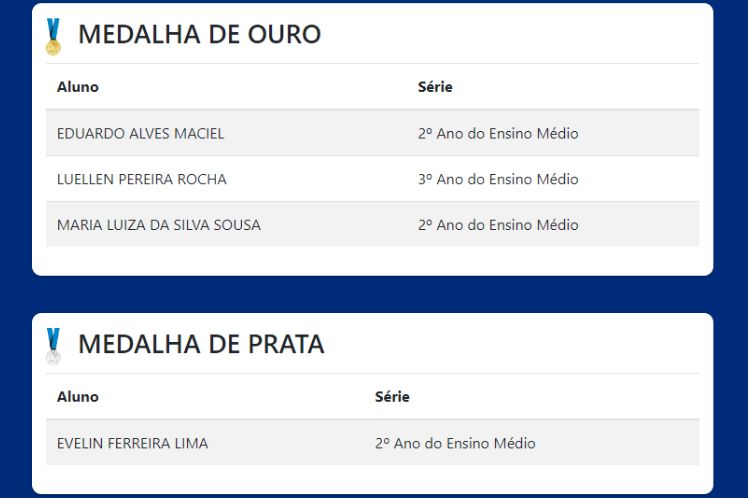
Task: Click the Aluno header in gold table
Action: point(78,87)
